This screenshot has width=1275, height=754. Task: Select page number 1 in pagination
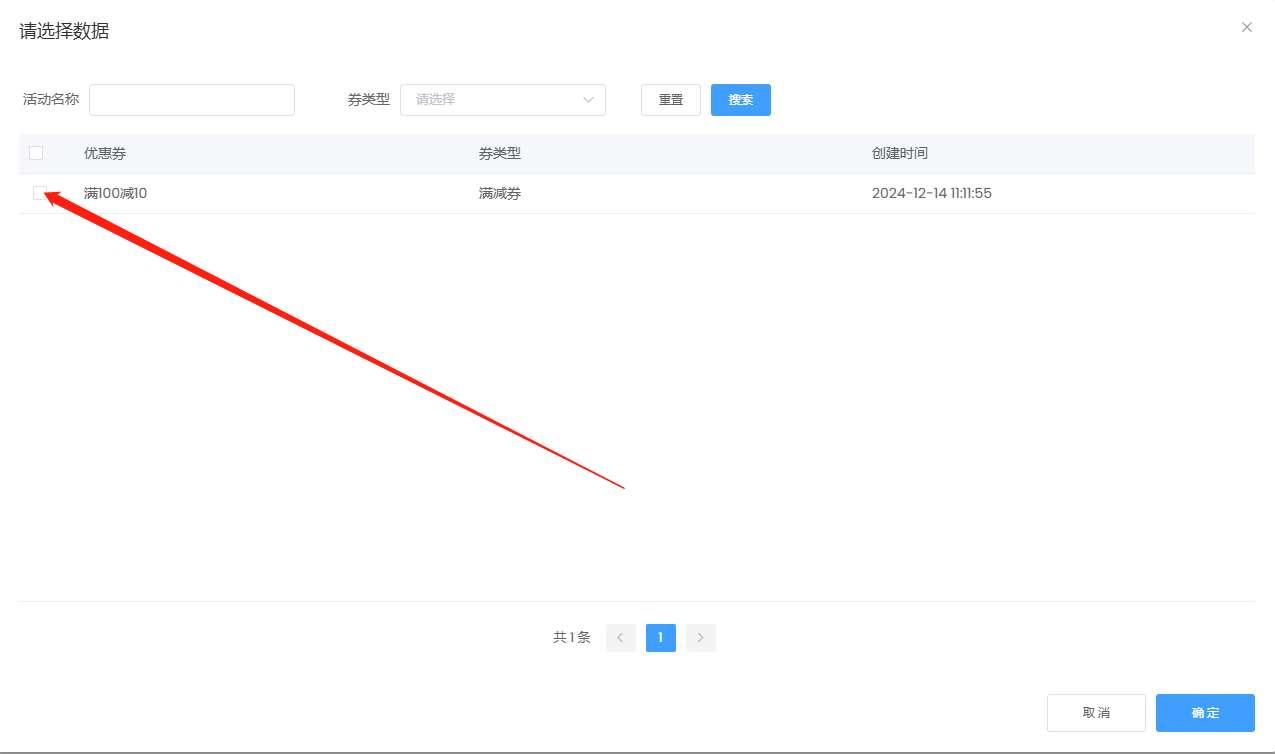coord(660,638)
